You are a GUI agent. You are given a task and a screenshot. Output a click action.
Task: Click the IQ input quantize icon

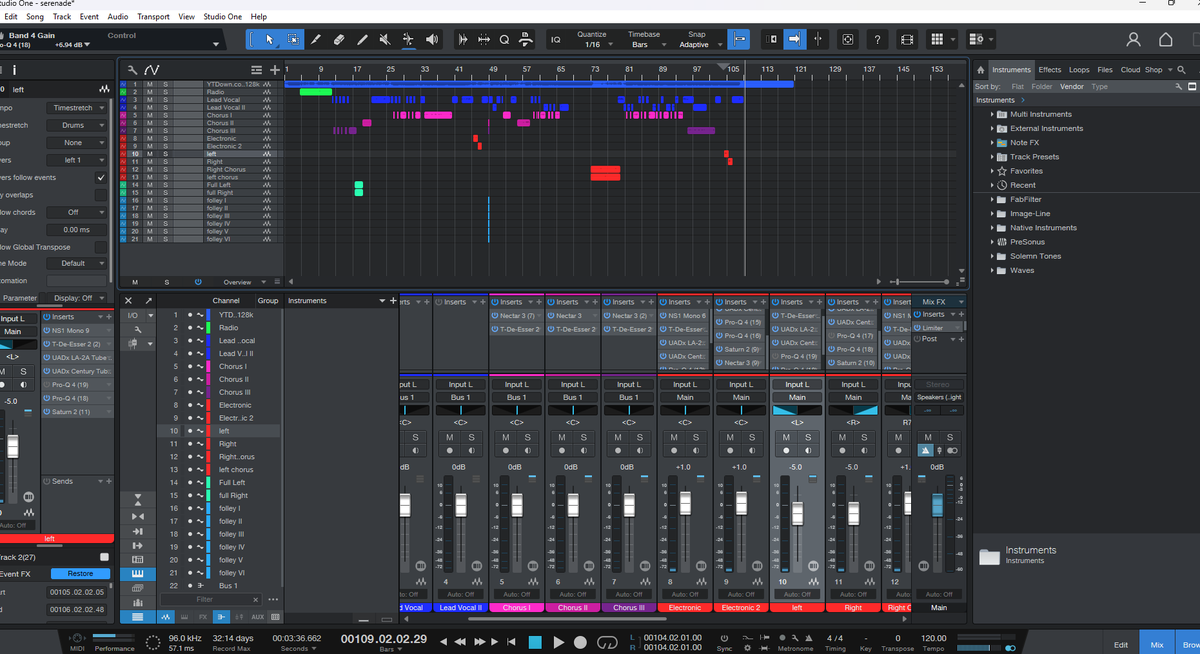coord(556,39)
